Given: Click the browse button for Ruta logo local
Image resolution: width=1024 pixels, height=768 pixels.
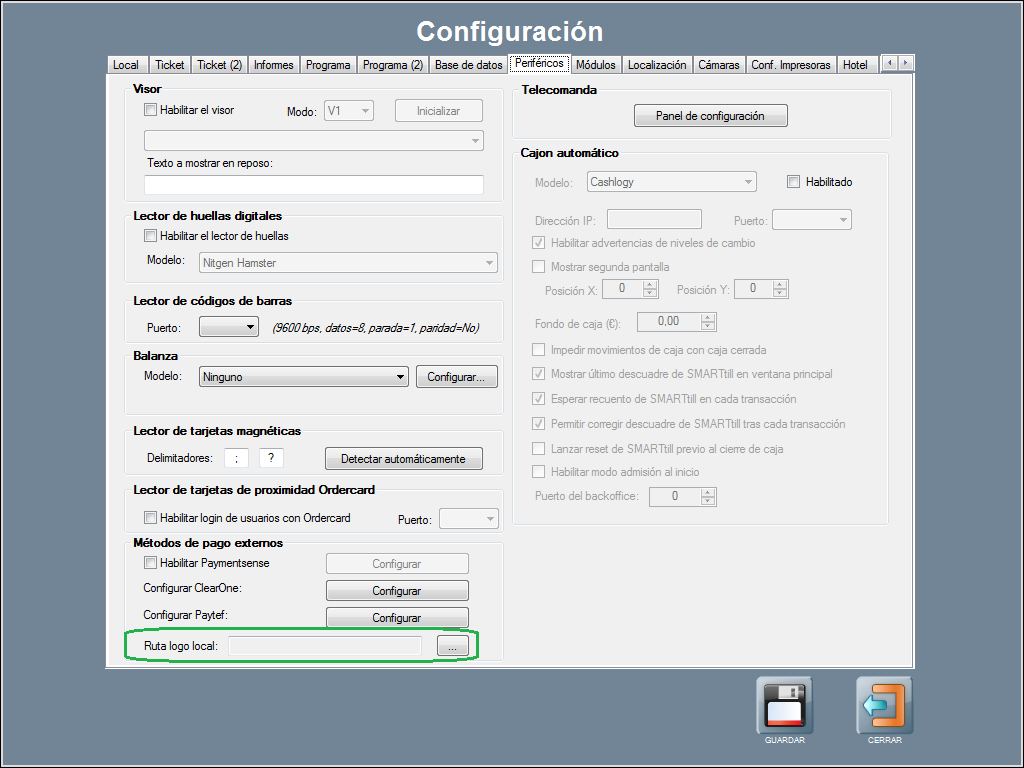Looking at the screenshot, I should point(452,647).
